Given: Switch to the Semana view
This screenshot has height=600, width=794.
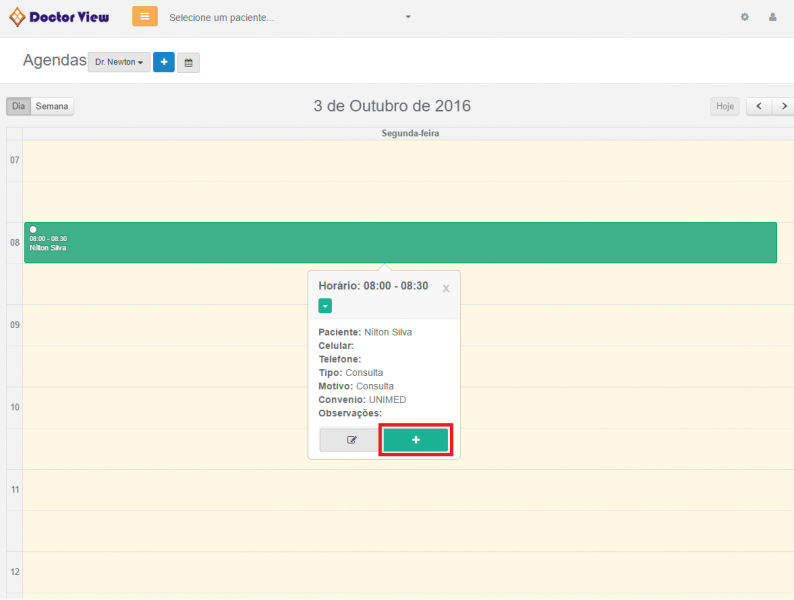Looking at the screenshot, I should tap(52, 106).
